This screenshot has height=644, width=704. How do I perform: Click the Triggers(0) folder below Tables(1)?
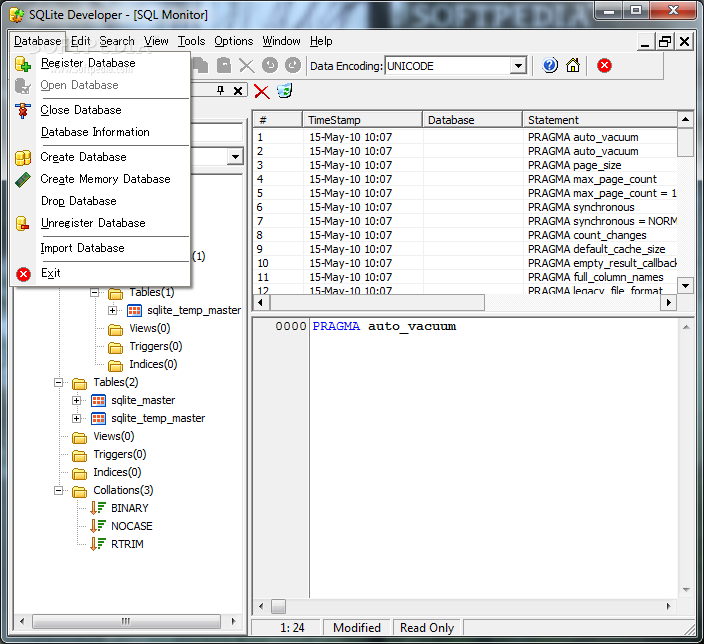[x=115, y=347]
